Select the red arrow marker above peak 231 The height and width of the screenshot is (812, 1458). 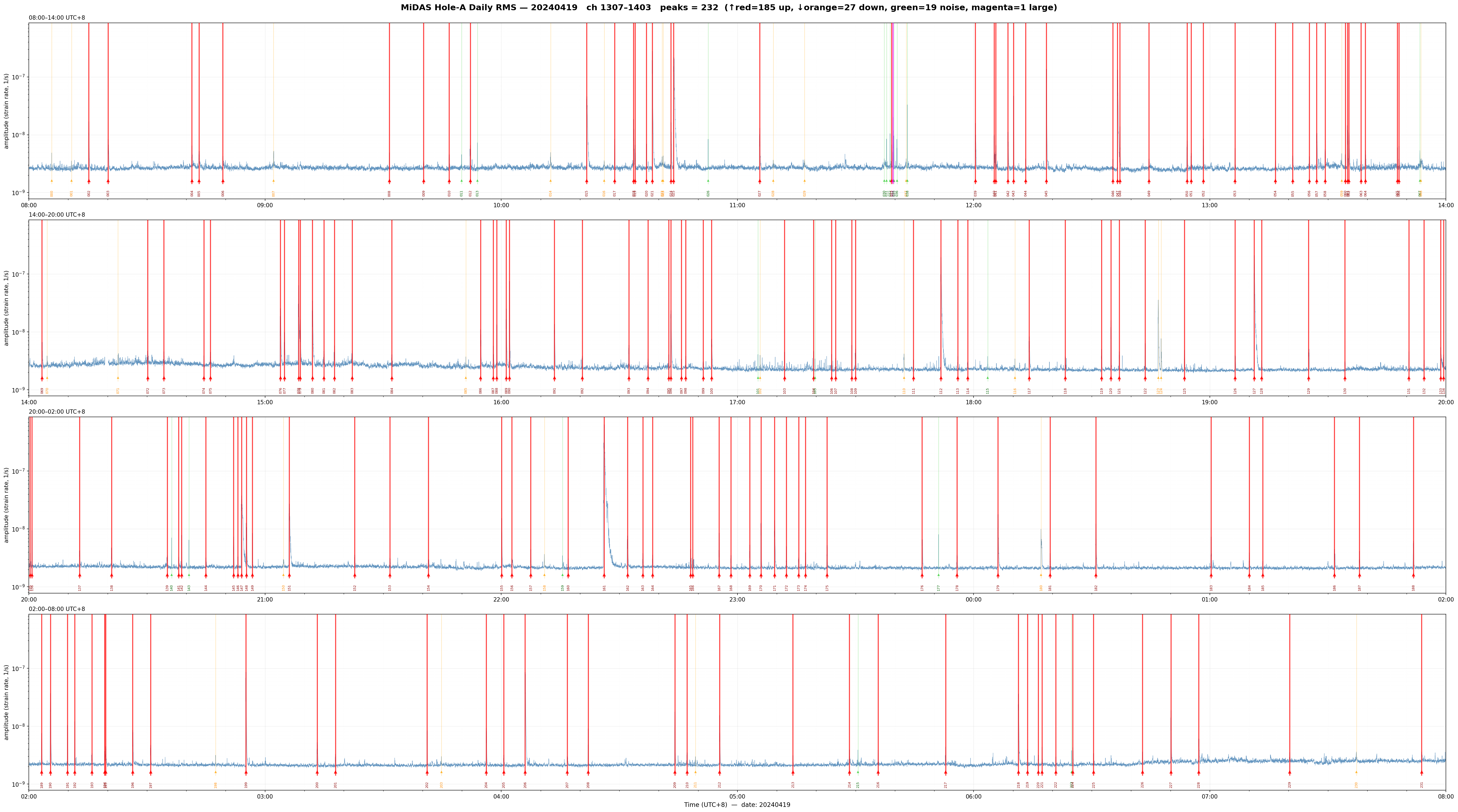click(x=1421, y=772)
